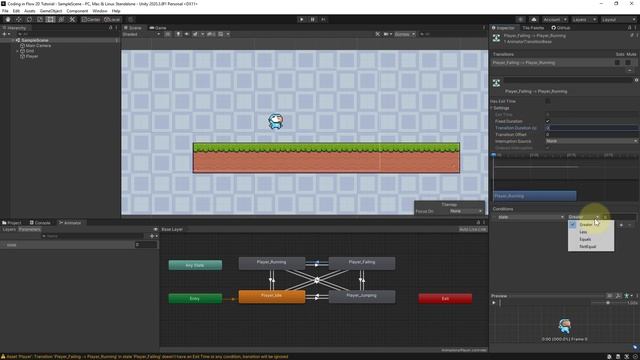Open the Assets menu
Screen dimensions: 640x360
[30, 11]
